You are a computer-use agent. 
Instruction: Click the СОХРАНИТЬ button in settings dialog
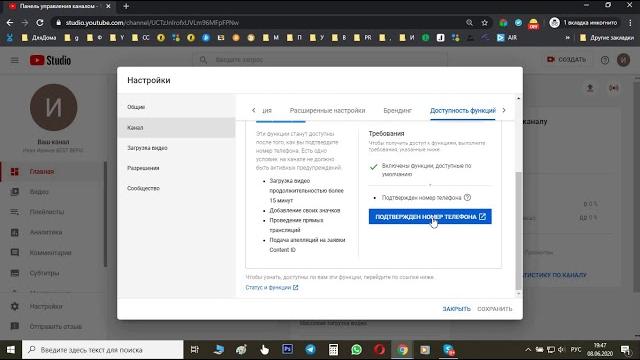[x=495, y=309]
